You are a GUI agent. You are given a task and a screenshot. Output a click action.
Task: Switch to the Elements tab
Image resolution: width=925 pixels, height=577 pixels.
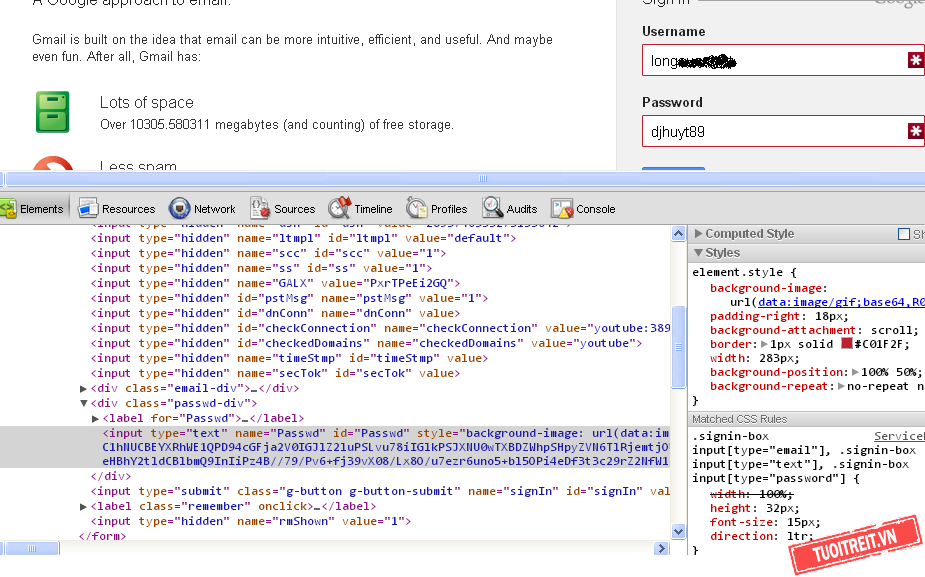tap(34, 209)
